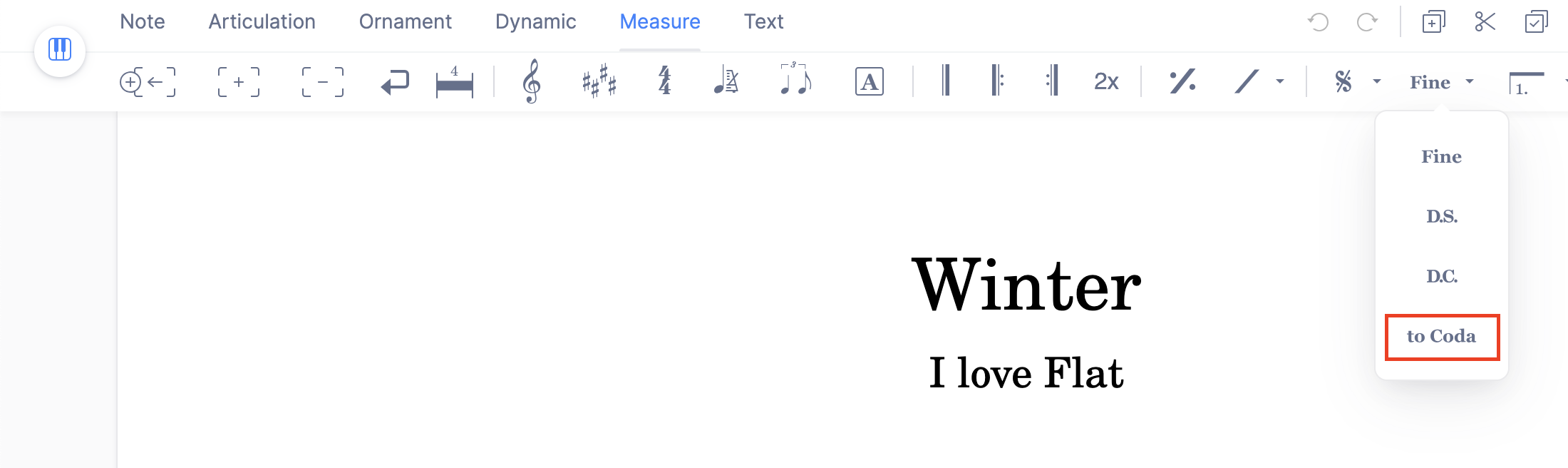
Task: Remove a measure with minus bracket icon
Action: click(x=322, y=82)
